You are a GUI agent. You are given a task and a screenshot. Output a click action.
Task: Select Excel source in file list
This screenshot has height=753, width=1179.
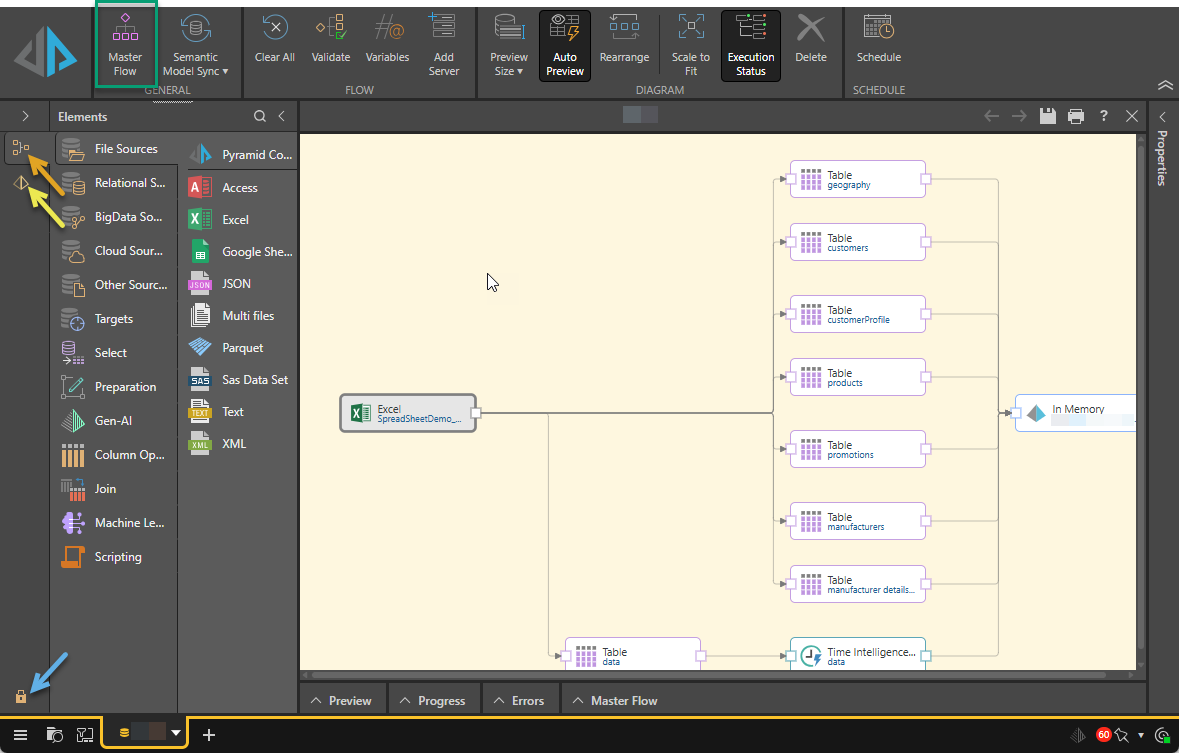click(x=235, y=220)
